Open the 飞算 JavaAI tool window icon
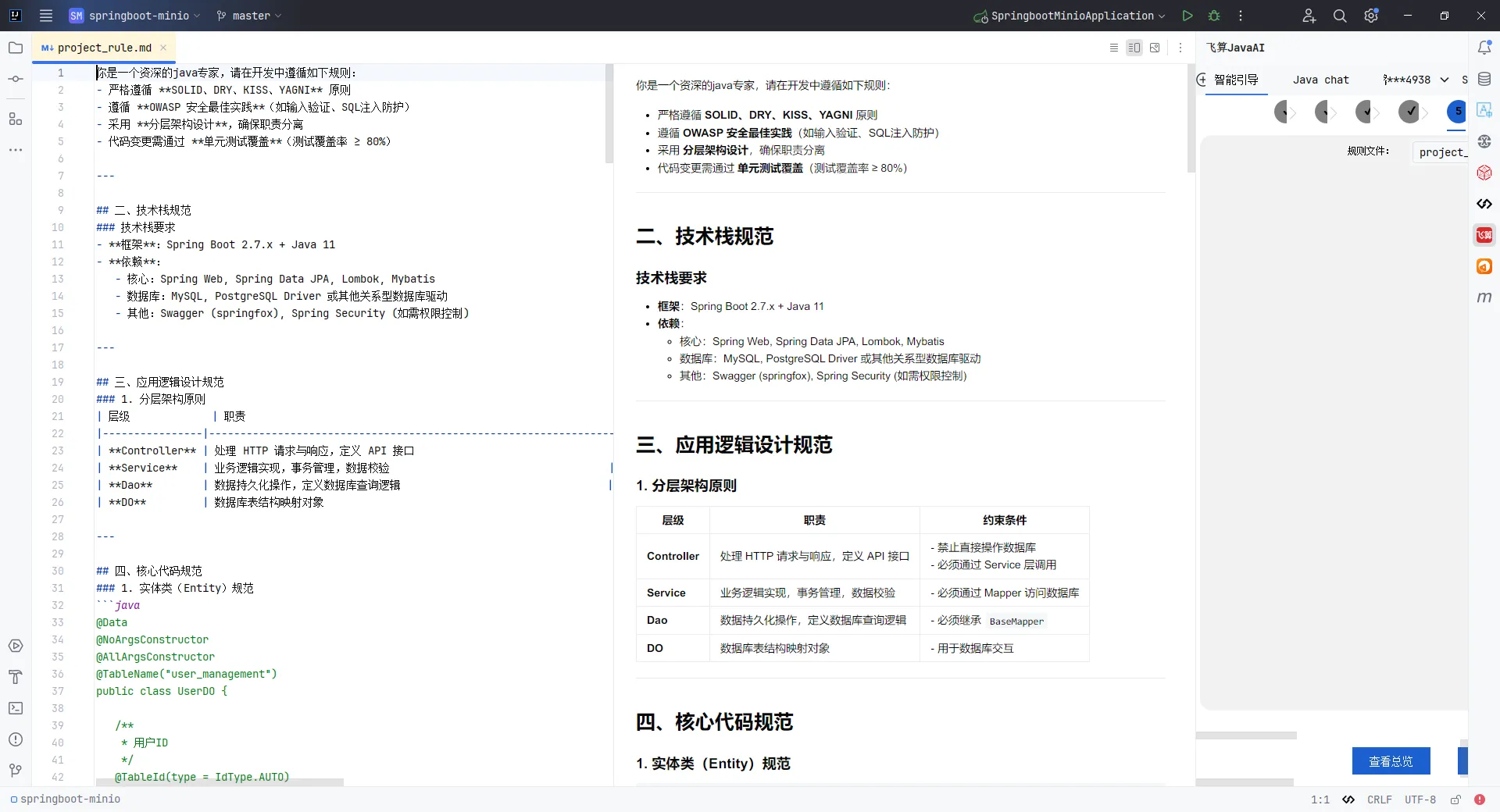Screen dimensions: 1500x812 click(1484, 235)
